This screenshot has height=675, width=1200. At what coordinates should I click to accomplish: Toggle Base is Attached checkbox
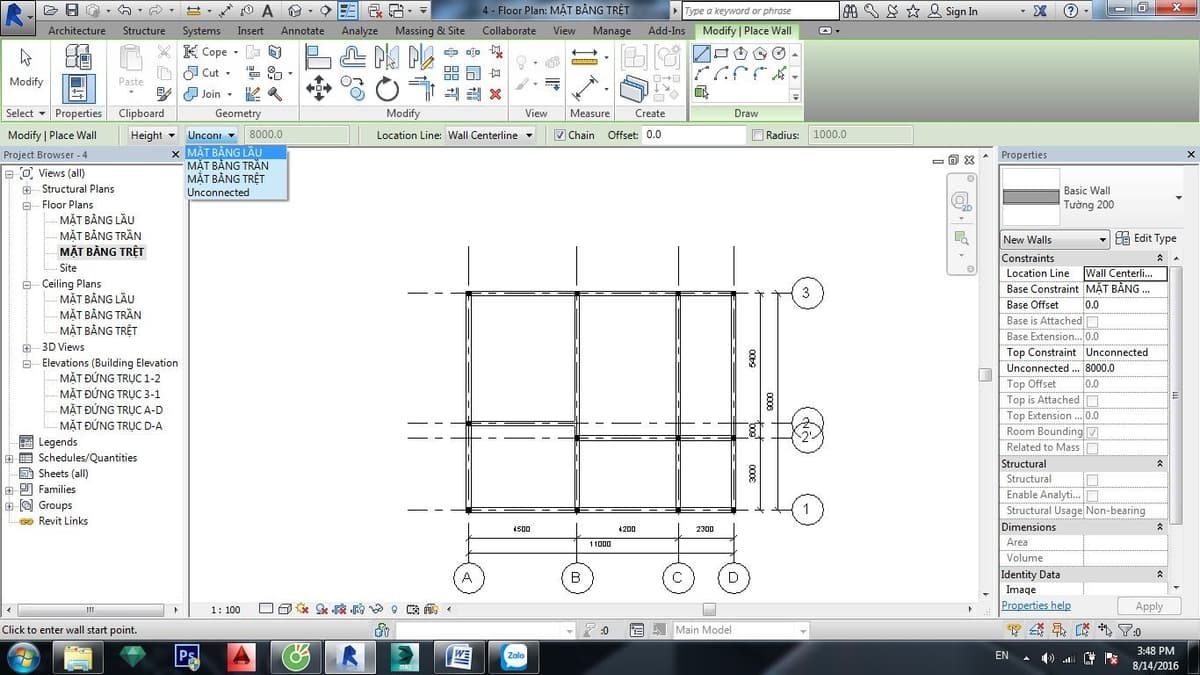coord(1092,321)
